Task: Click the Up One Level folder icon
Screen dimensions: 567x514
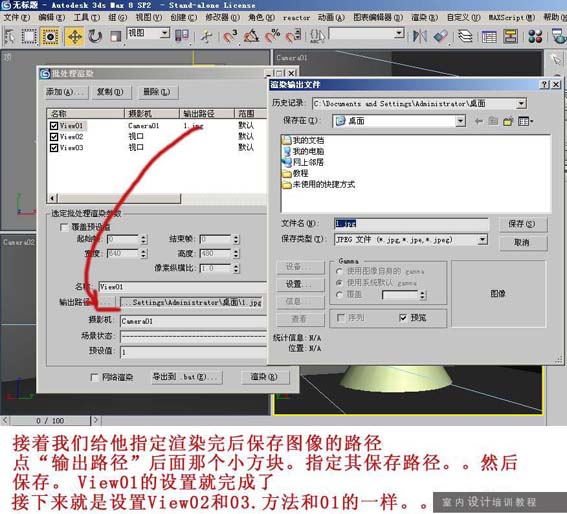Action: [x=493, y=121]
